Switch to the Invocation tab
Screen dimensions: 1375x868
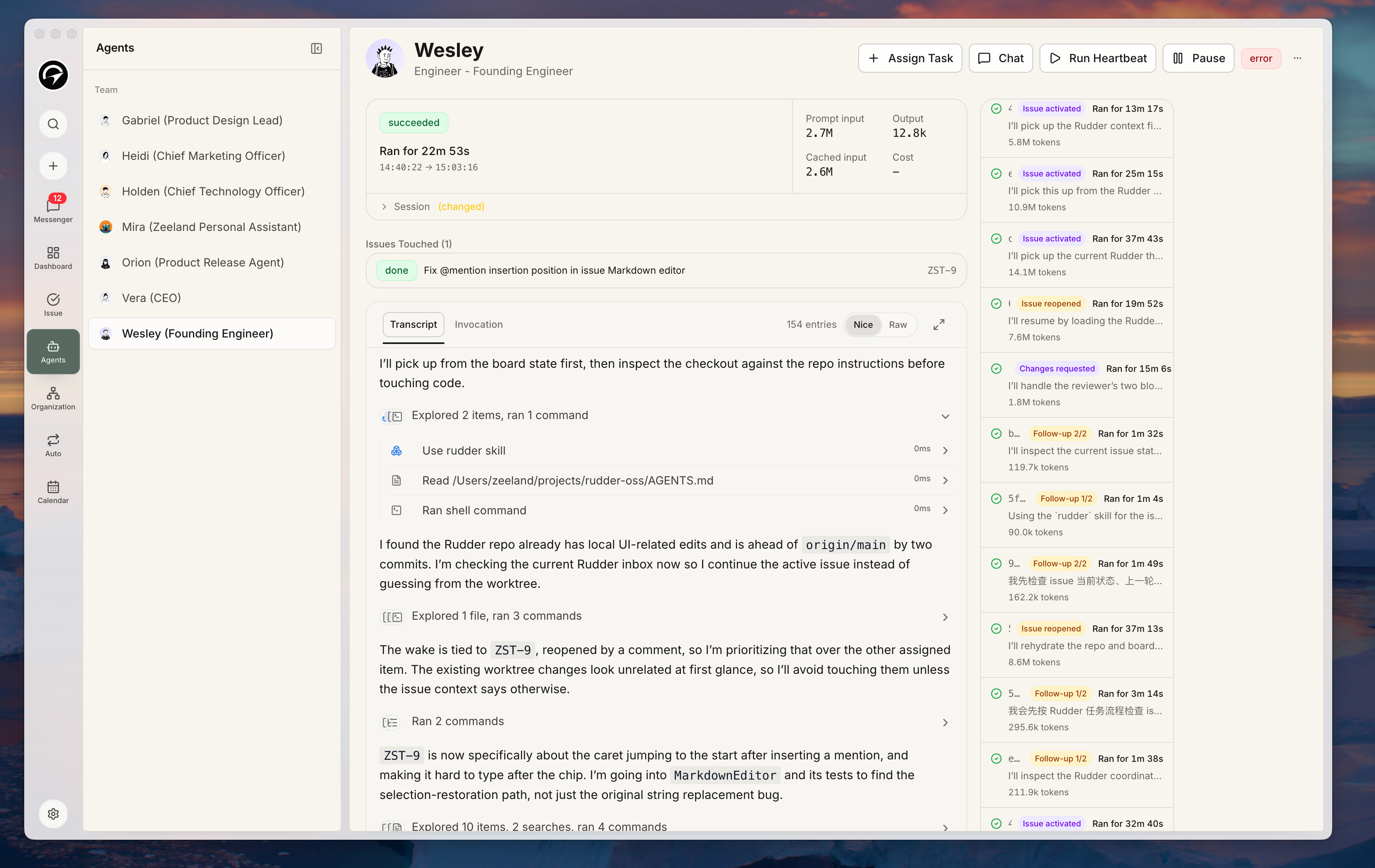pyautogui.click(x=478, y=324)
